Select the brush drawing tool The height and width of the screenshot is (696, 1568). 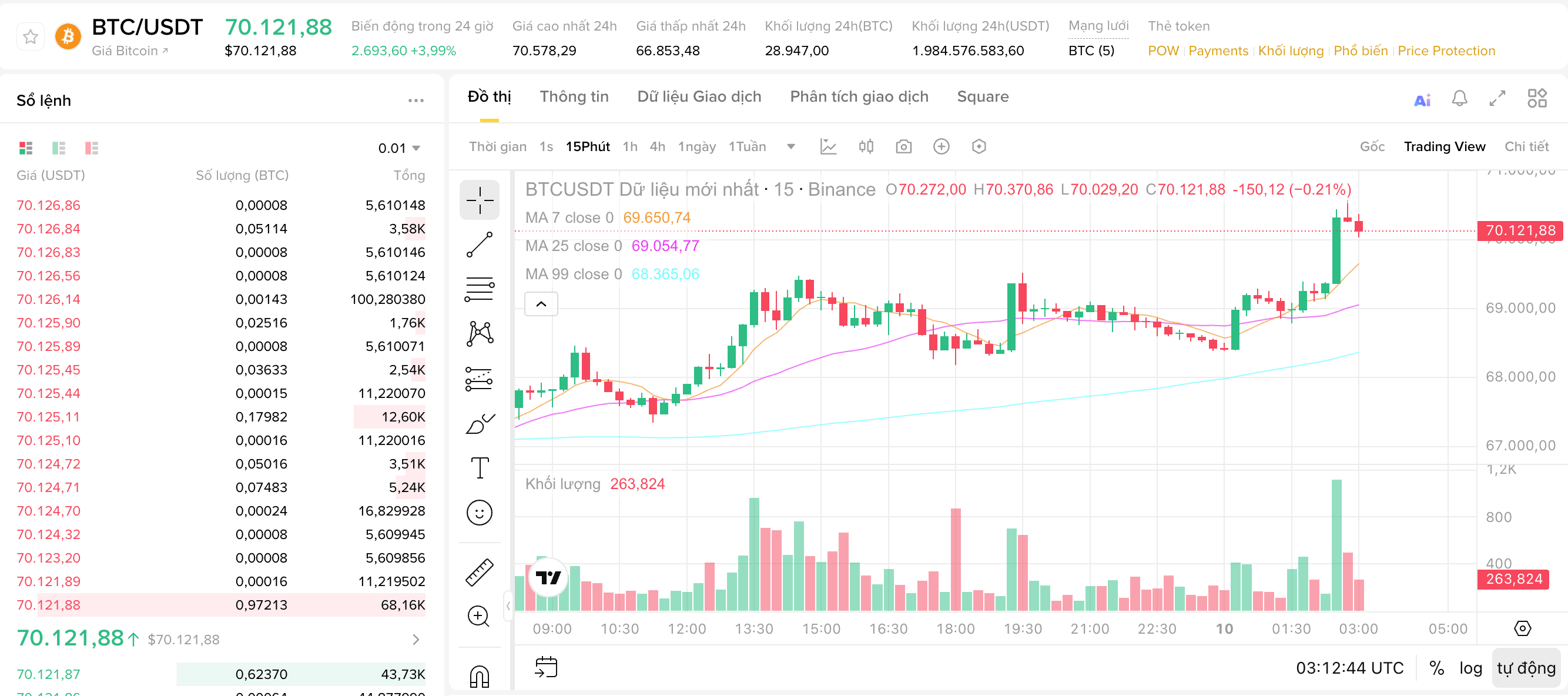479,424
